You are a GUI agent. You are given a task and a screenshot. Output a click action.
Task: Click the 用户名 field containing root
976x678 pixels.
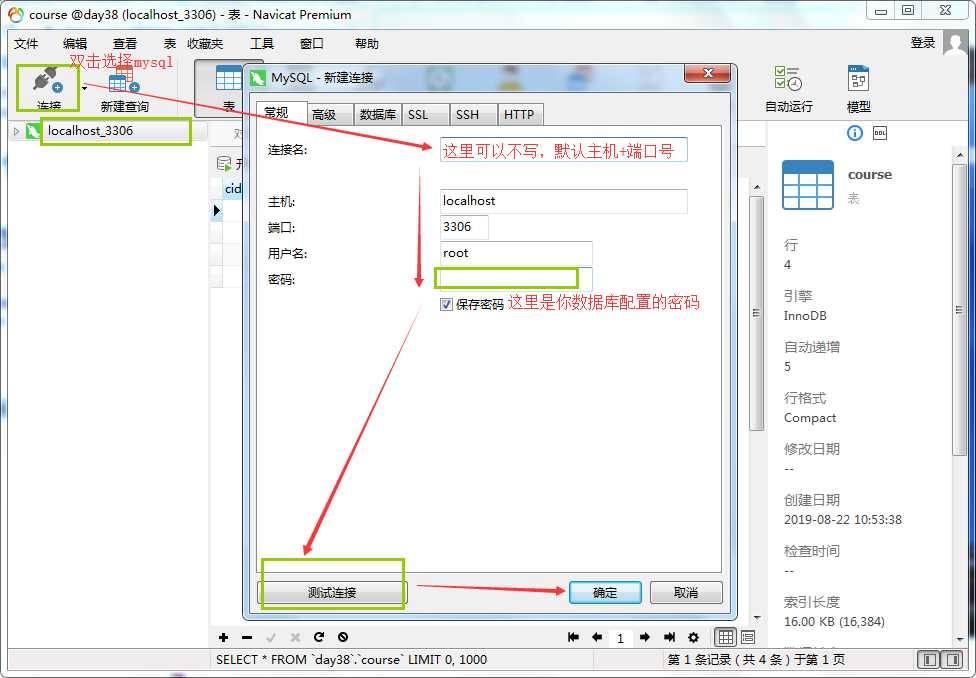[516, 253]
